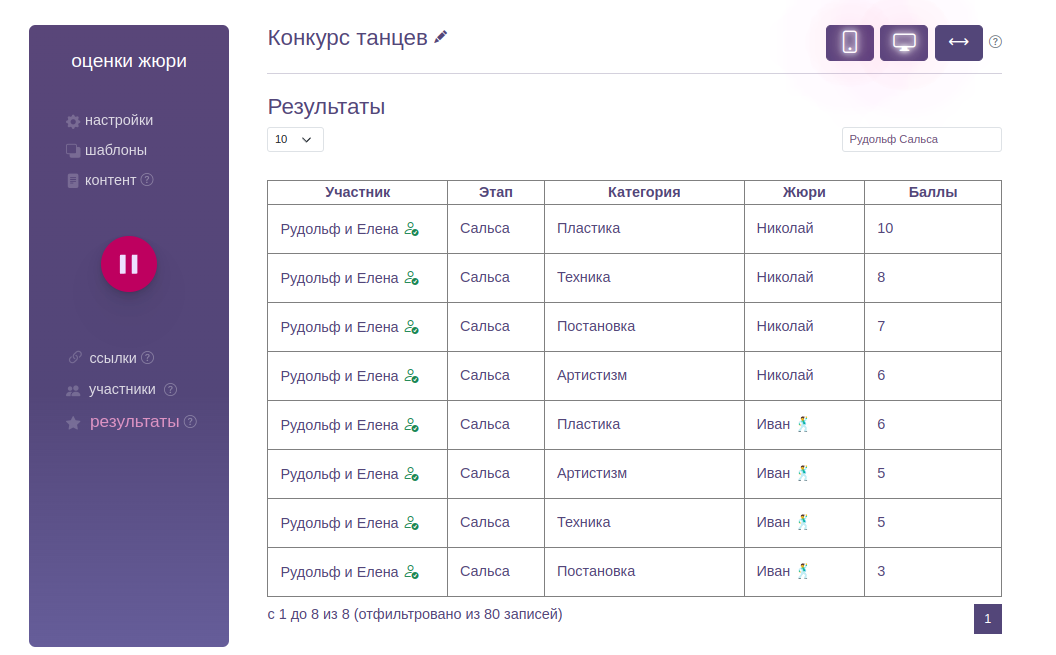Image resolution: width=1056 pixels, height=655 pixels.
Task: Click the link chain icon beside ссылки
Action: click(75, 357)
